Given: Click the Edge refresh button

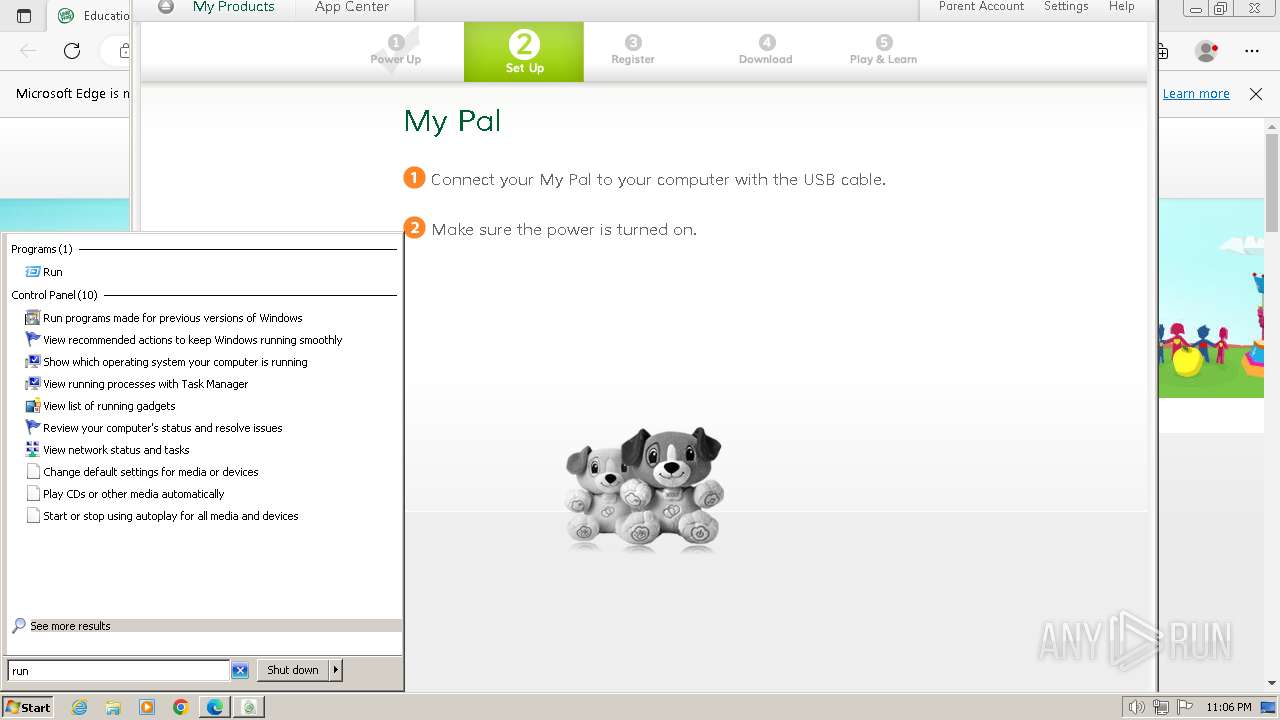Looking at the screenshot, I should (x=72, y=51).
